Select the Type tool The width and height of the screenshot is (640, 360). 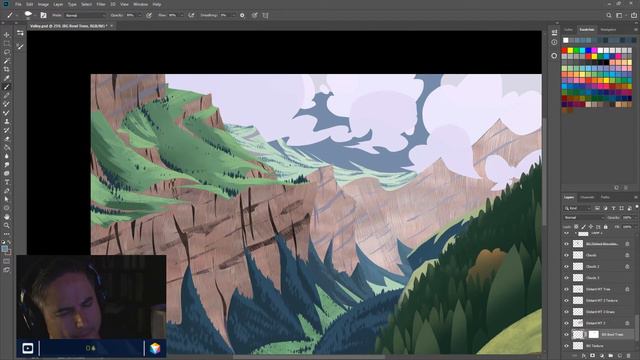coord(7,182)
